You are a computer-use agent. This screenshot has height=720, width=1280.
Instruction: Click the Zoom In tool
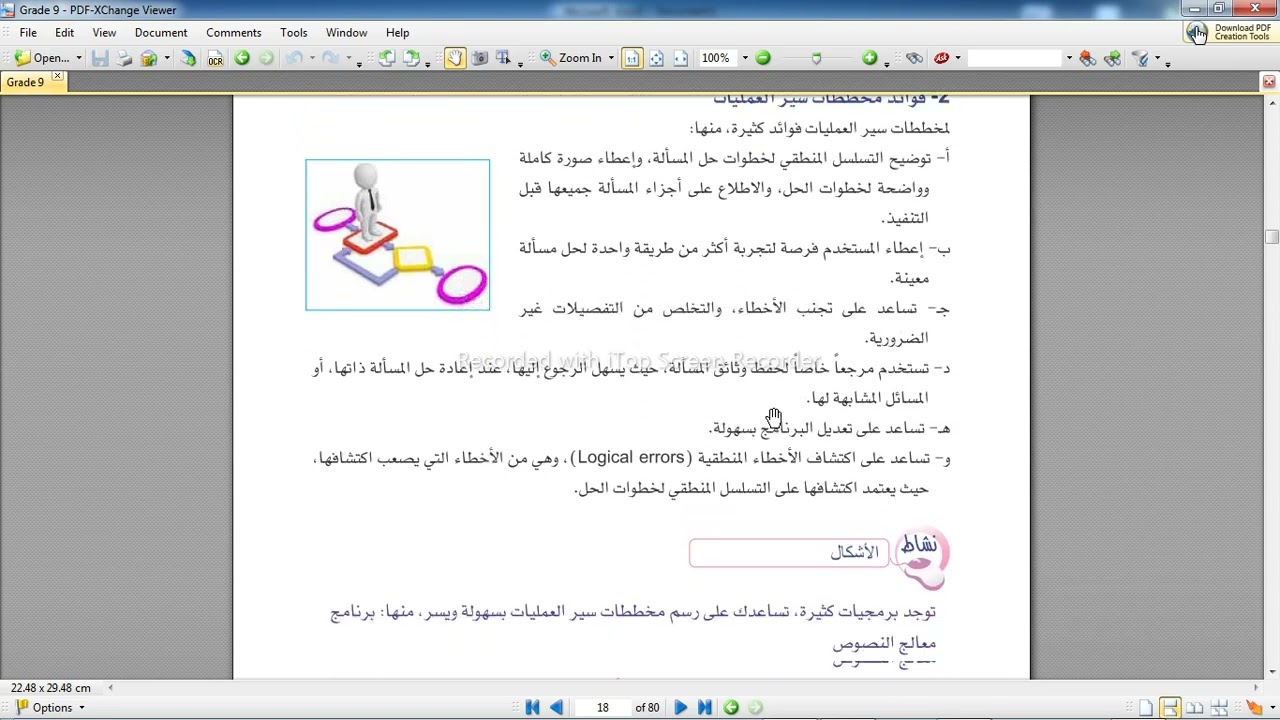click(x=571, y=58)
